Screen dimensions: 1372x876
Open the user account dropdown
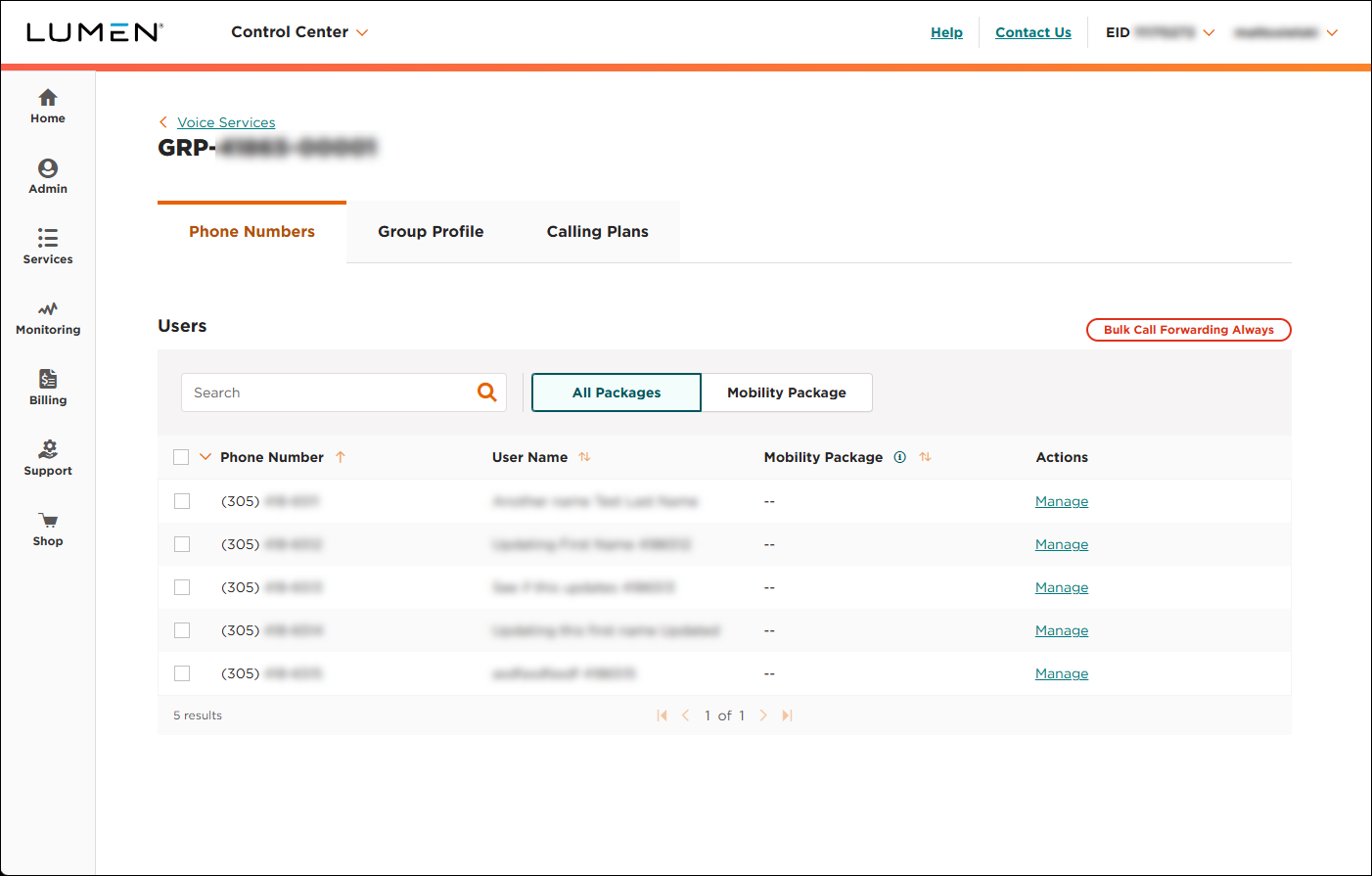tap(1286, 32)
